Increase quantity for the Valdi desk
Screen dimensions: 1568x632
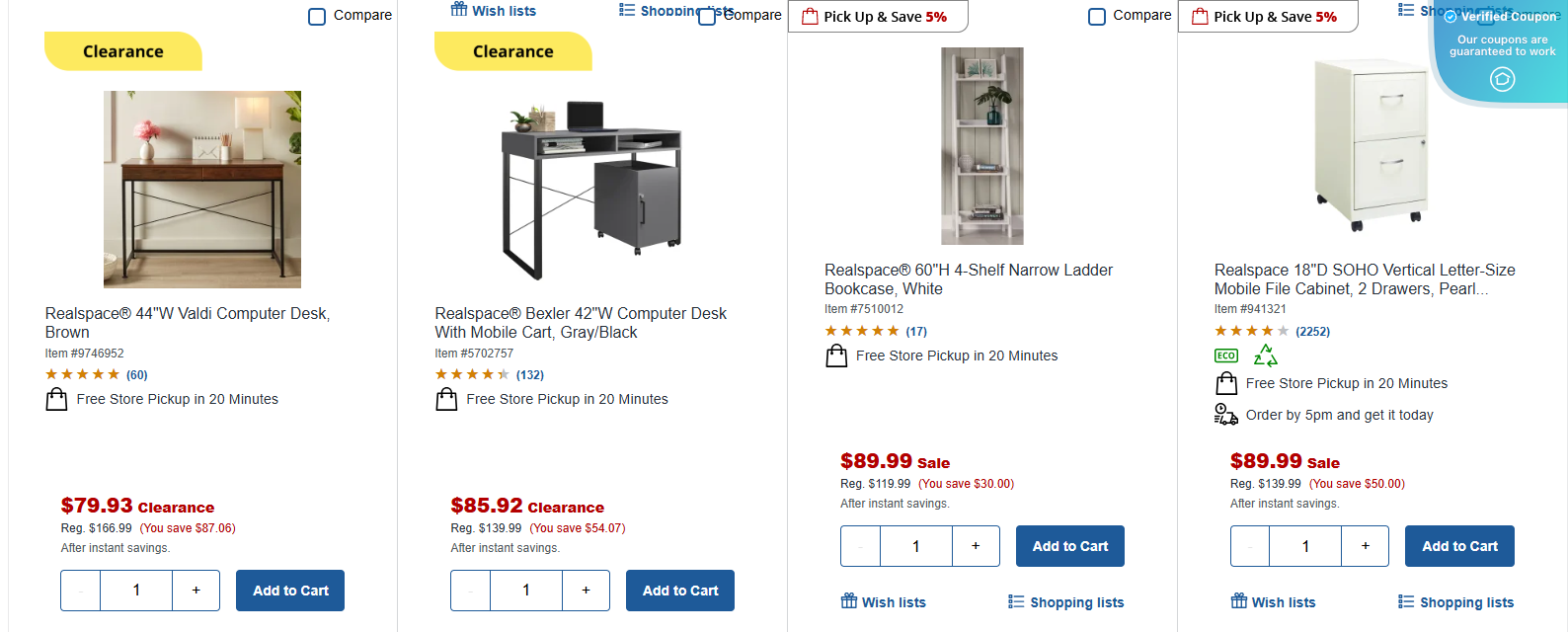click(x=196, y=591)
